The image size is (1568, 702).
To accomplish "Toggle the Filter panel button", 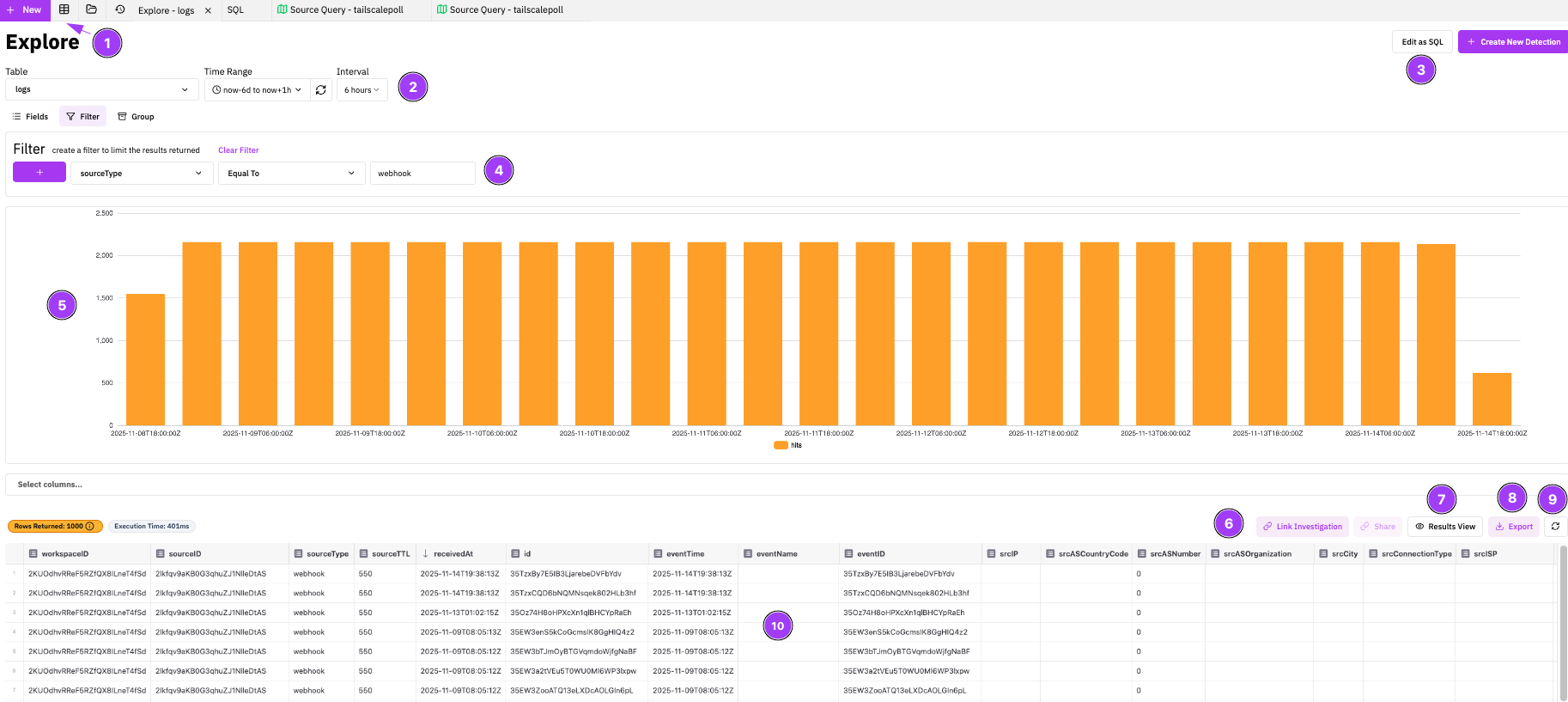I will [x=82, y=117].
